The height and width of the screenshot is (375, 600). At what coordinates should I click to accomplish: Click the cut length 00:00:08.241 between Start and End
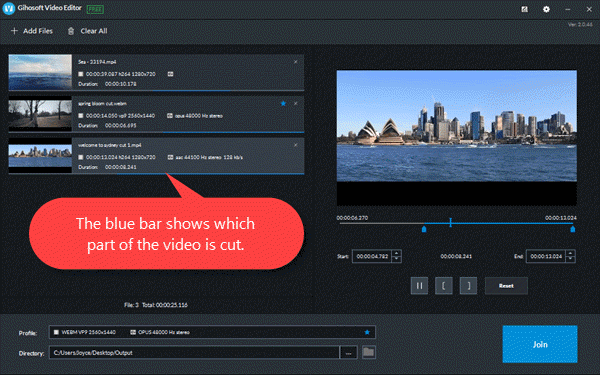[456, 256]
